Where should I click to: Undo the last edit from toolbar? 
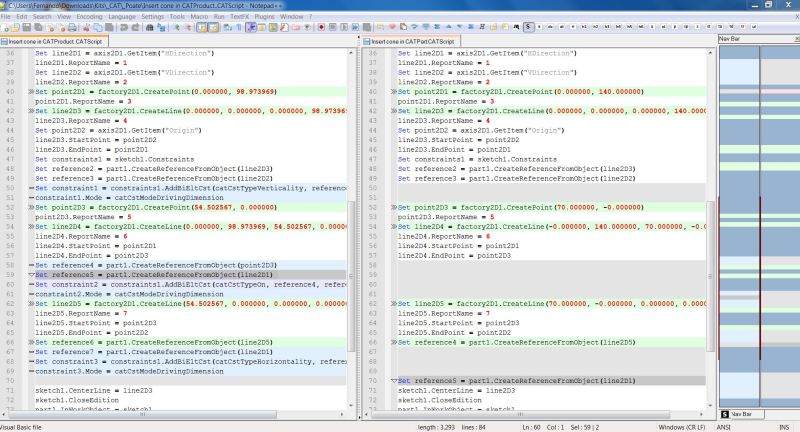124,27
